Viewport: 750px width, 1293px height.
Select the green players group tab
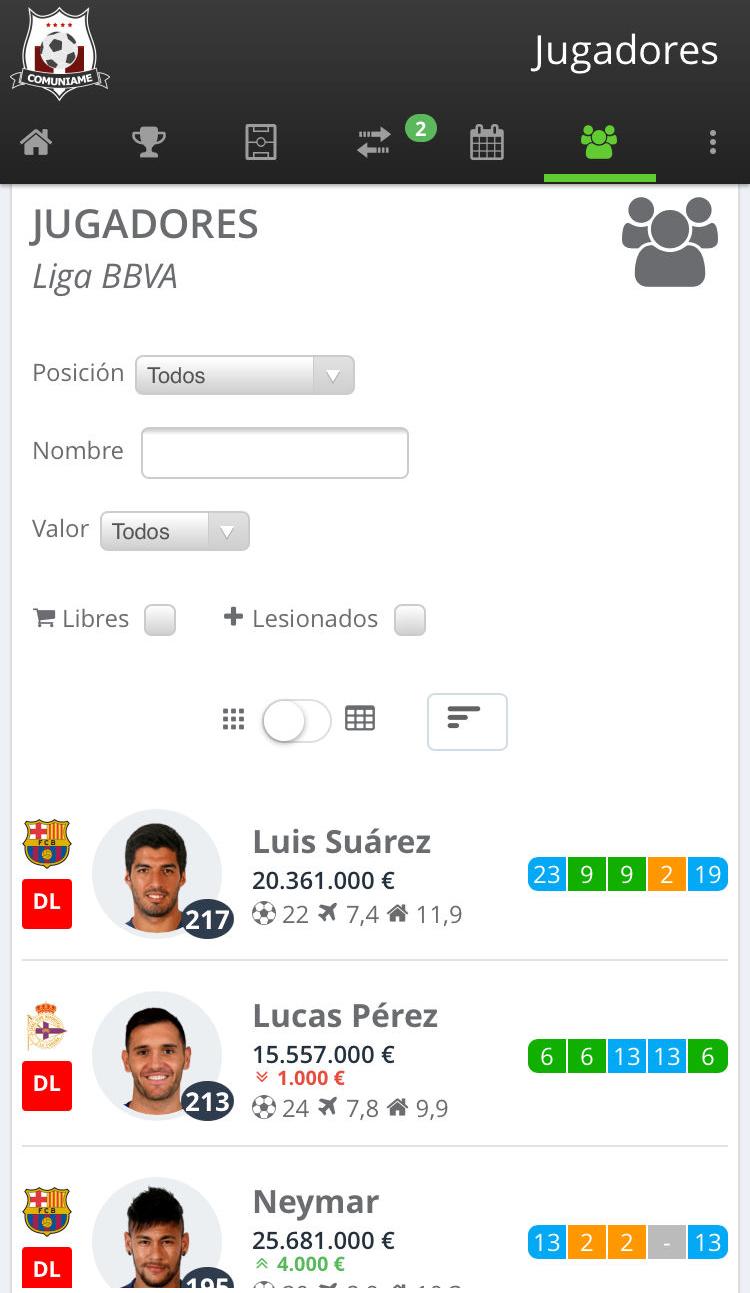[x=599, y=143]
